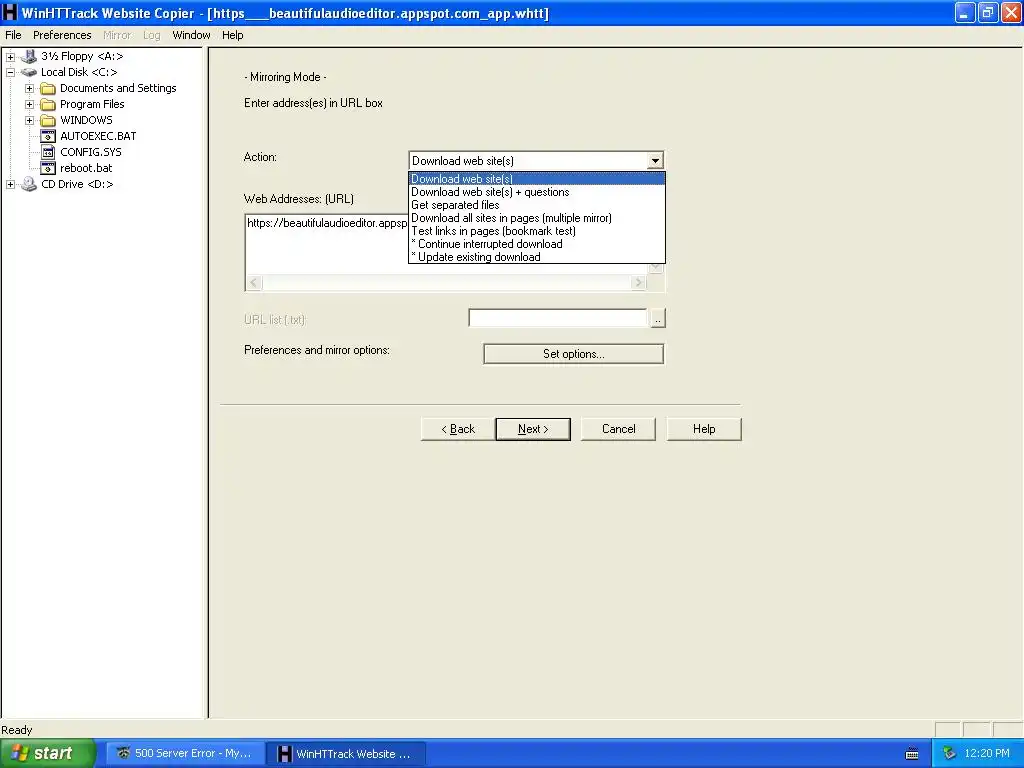Click the Set options... button

(573, 354)
